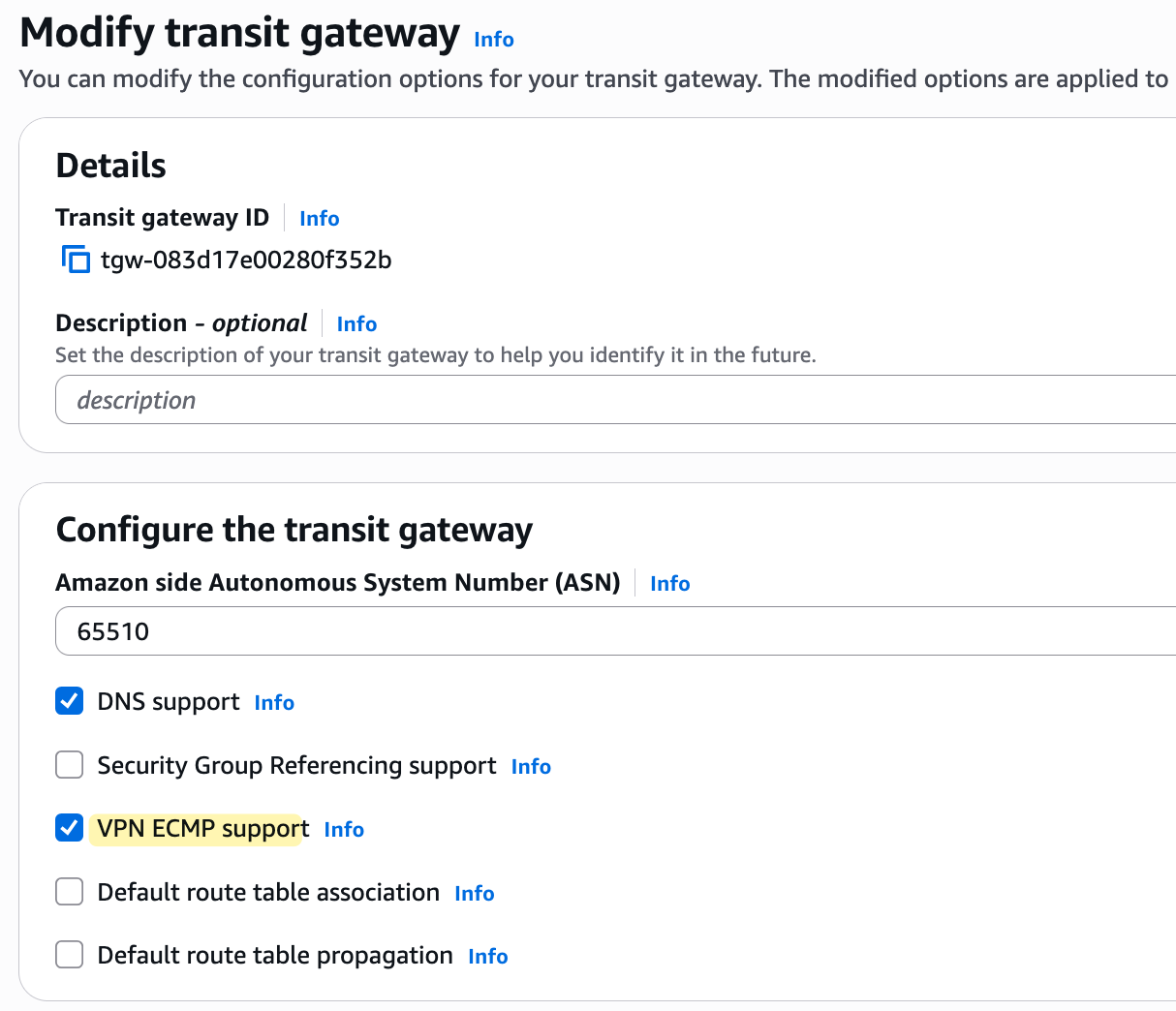Open Info help beside Modify transit gateway title
Screen dimensions: 1176x1011
pyautogui.click(x=493, y=40)
